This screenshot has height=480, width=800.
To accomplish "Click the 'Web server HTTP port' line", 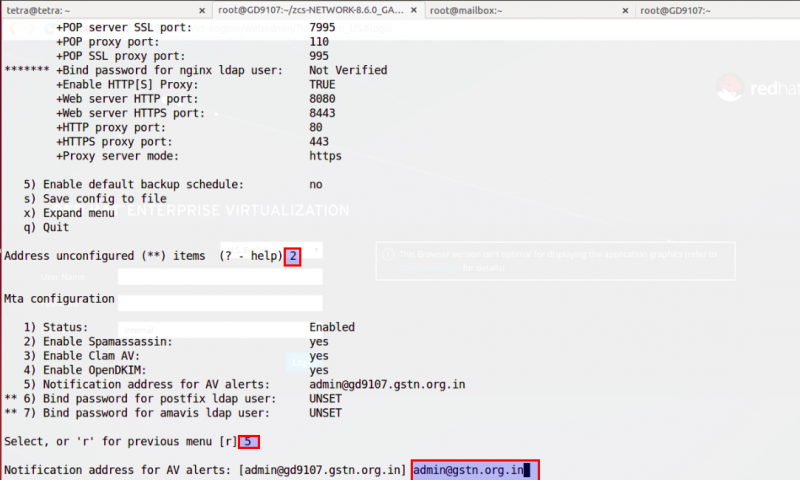I will 127,99.
